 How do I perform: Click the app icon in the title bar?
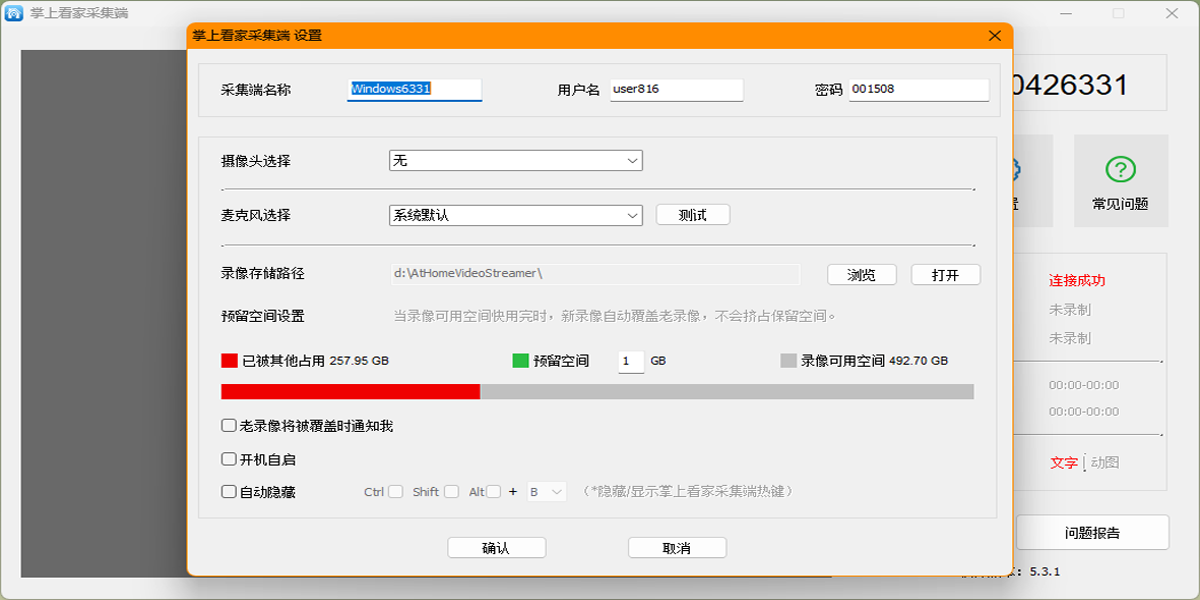(x=14, y=14)
